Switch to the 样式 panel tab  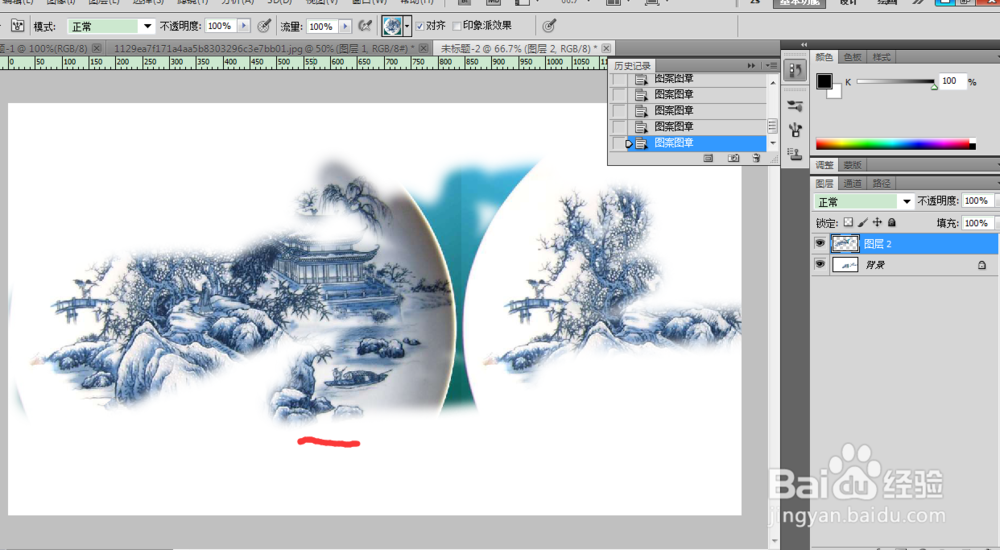tap(881, 57)
